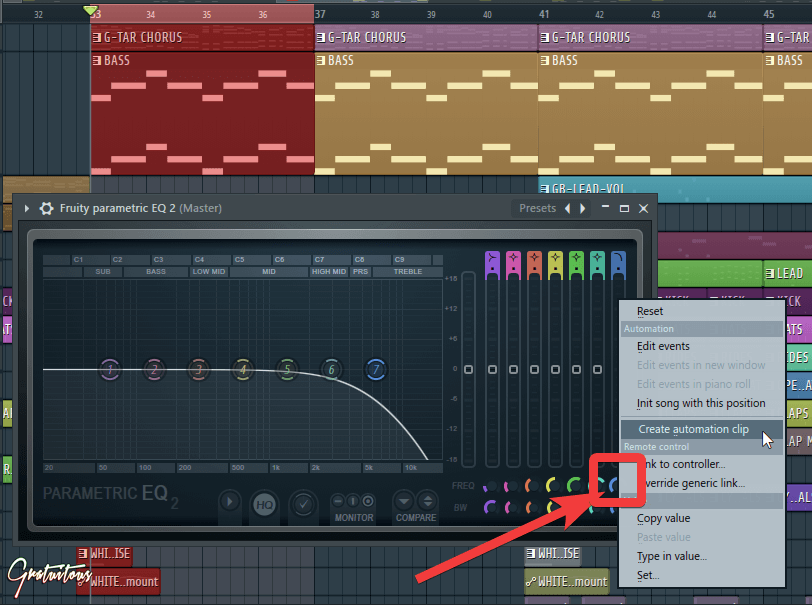
Task: Select the rightmost MONITOR option
Action: pyautogui.click(x=368, y=501)
